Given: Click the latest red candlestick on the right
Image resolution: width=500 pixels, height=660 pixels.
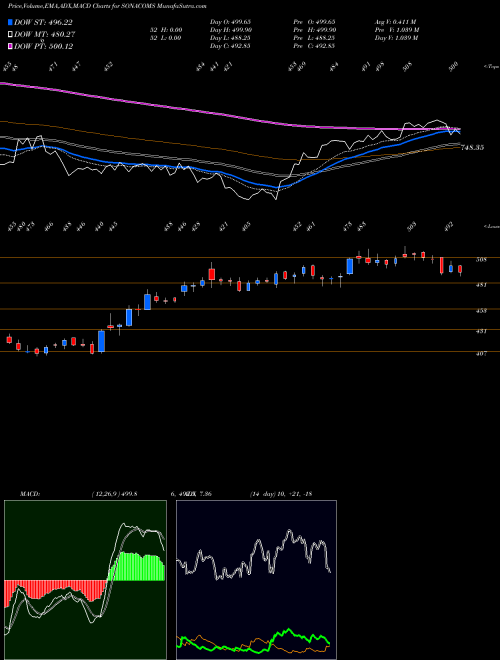Looking at the screenshot, I should coord(460,270).
